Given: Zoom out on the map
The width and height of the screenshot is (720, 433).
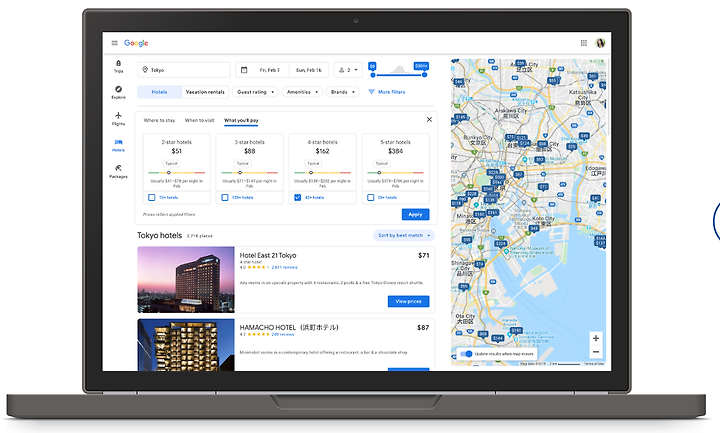Looking at the screenshot, I should tap(596, 352).
